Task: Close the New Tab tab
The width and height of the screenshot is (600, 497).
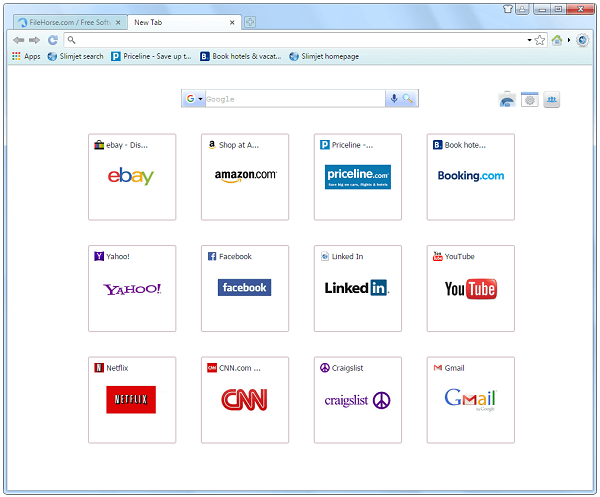Action: [x=232, y=23]
